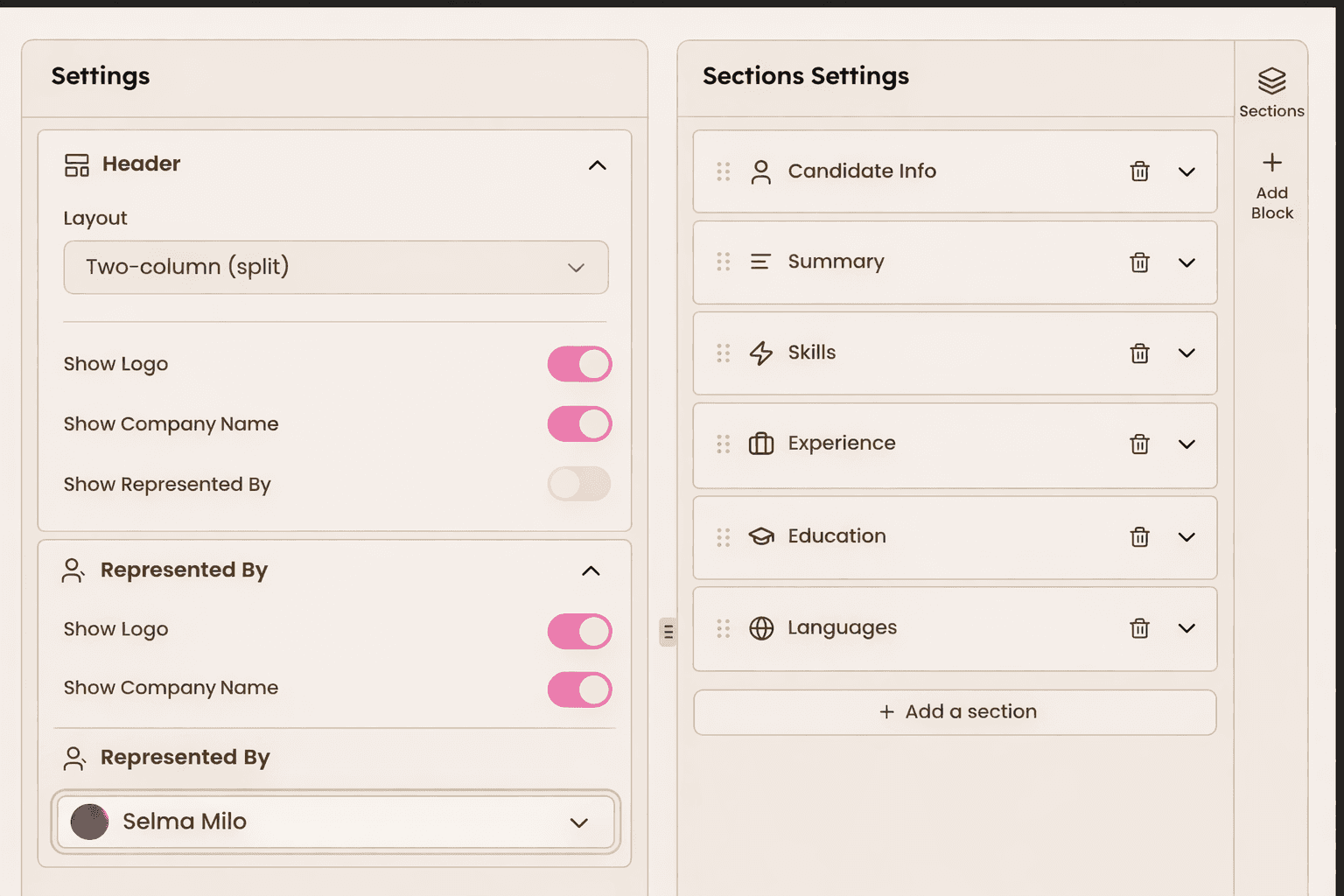The height and width of the screenshot is (896, 1344).
Task: Delete the Summary section via trash icon
Action: click(x=1139, y=262)
